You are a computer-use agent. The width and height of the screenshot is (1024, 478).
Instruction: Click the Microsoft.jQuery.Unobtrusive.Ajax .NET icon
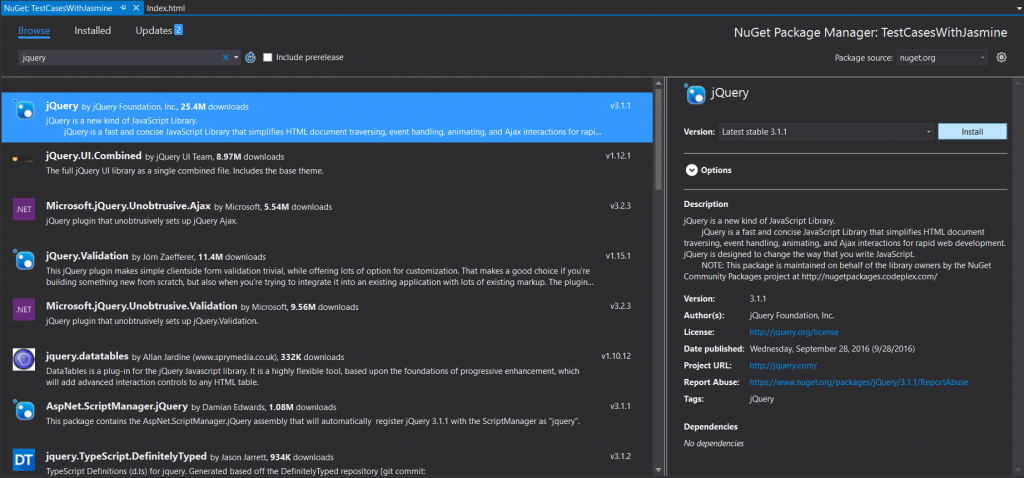pyautogui.click(x=24, y=209)
